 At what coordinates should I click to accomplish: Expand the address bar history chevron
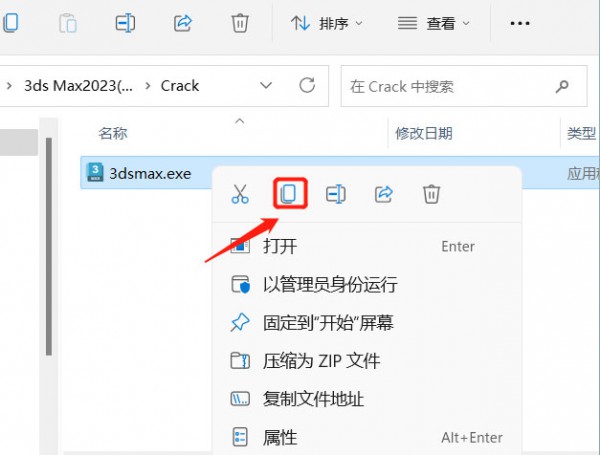coord(266,85)
